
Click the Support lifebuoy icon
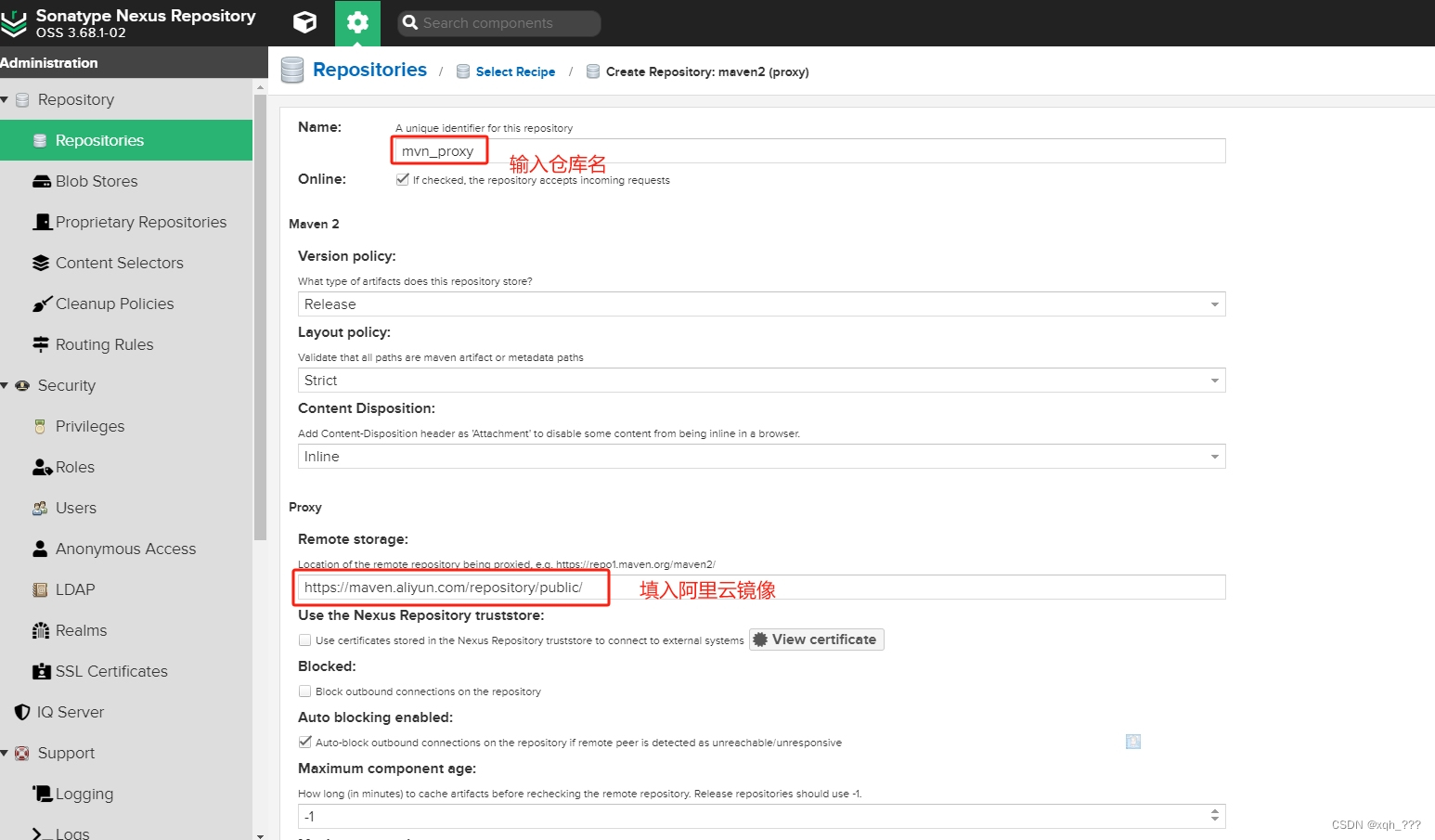[22, 753]
